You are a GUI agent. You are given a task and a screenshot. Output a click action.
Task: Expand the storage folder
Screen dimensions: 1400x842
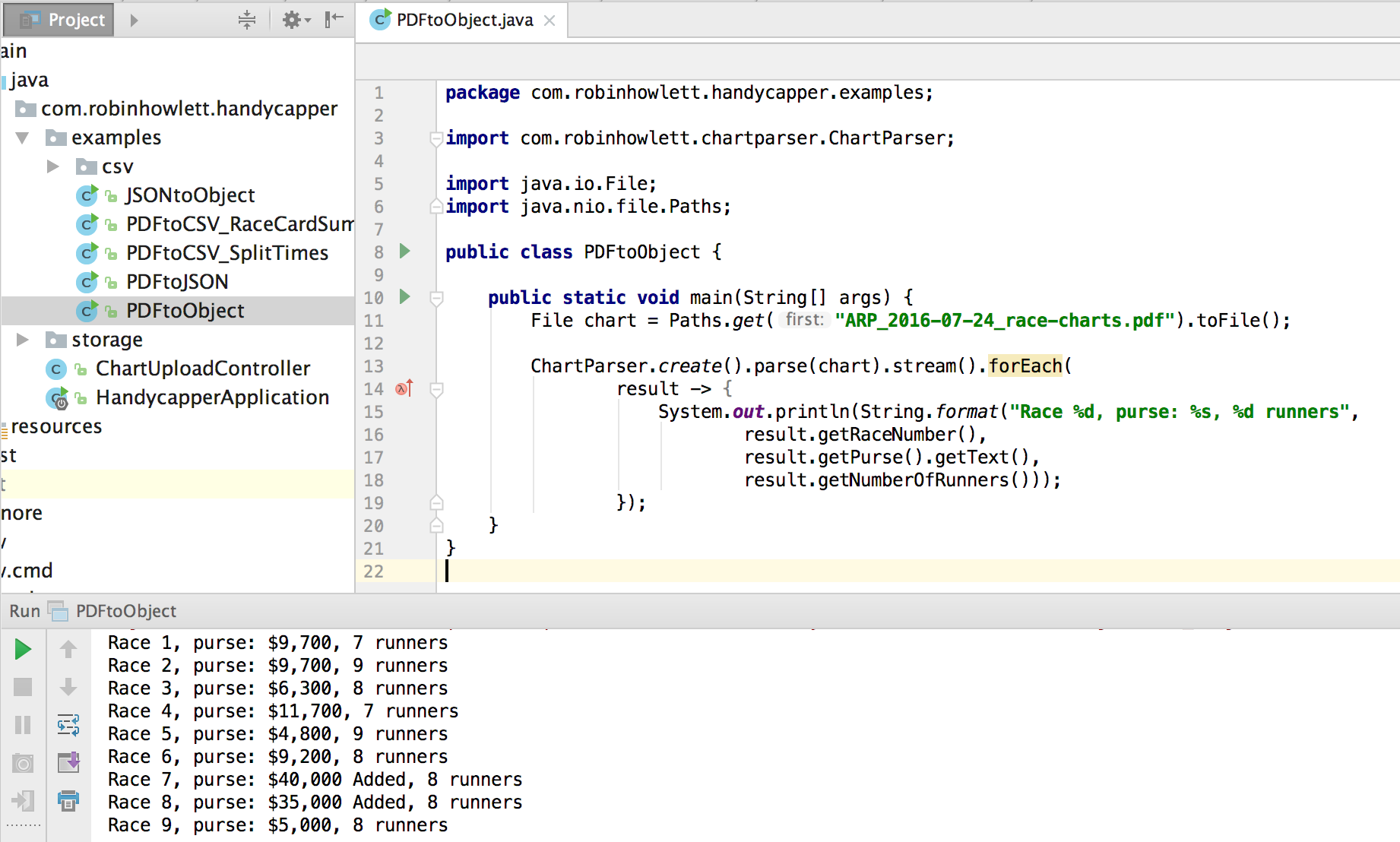click(23, 340)
